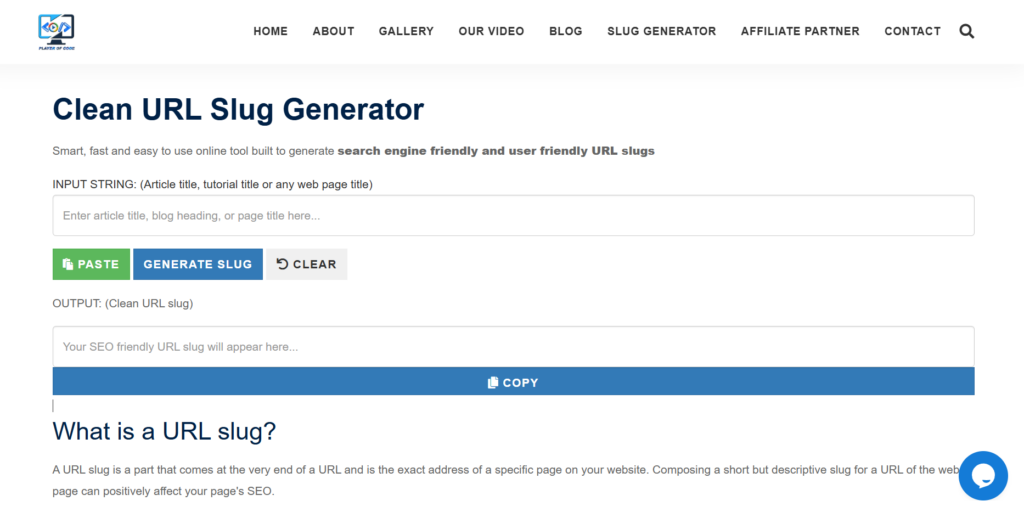Click the blue COPY button

point(513,381)
